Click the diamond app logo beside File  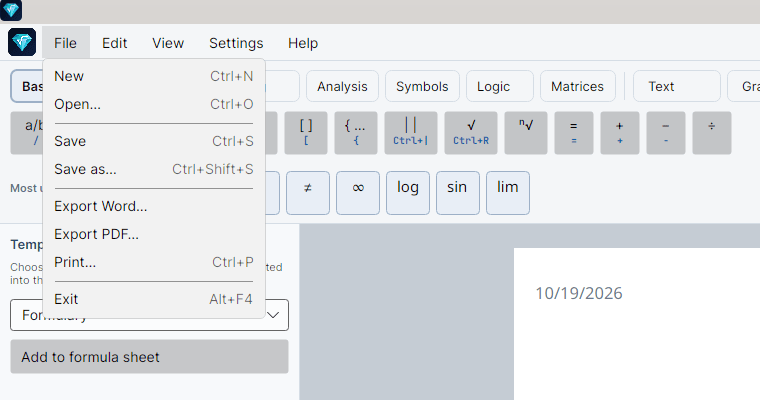[x=22, y=42]
